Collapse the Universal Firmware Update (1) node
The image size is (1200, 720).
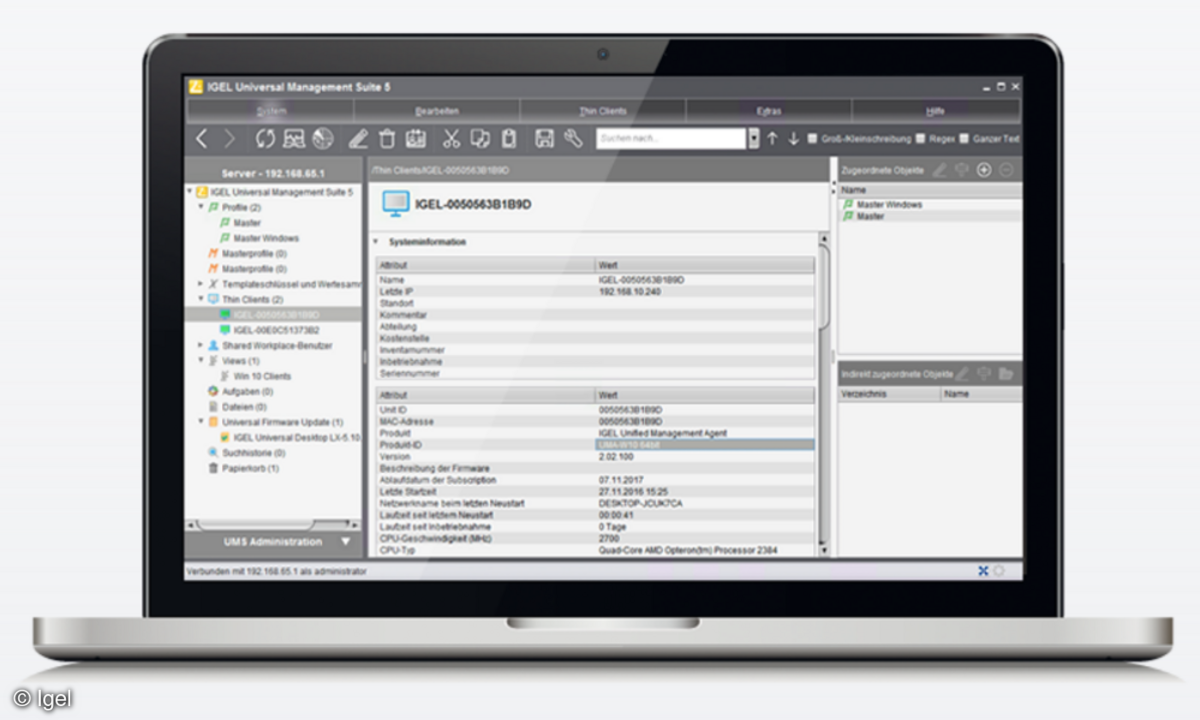coord(200,422)
